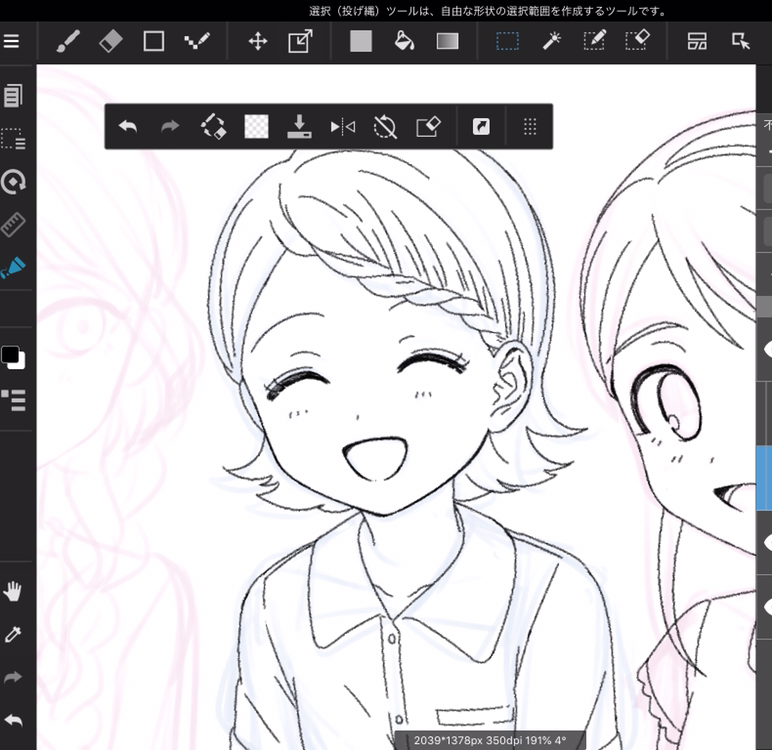Viewport: 772px width, 750px height.
Task: Select the selection pen tool
Action: point(594,40)
